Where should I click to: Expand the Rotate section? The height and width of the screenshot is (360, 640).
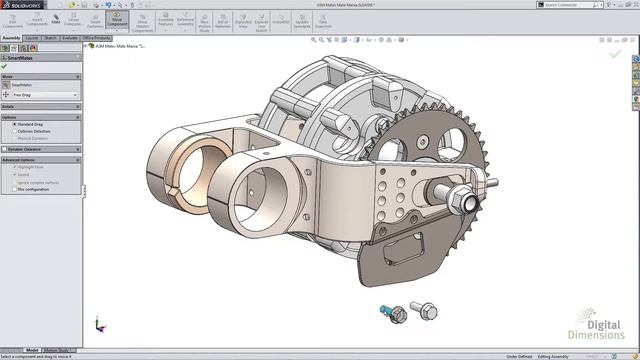[x=78, y=107]
